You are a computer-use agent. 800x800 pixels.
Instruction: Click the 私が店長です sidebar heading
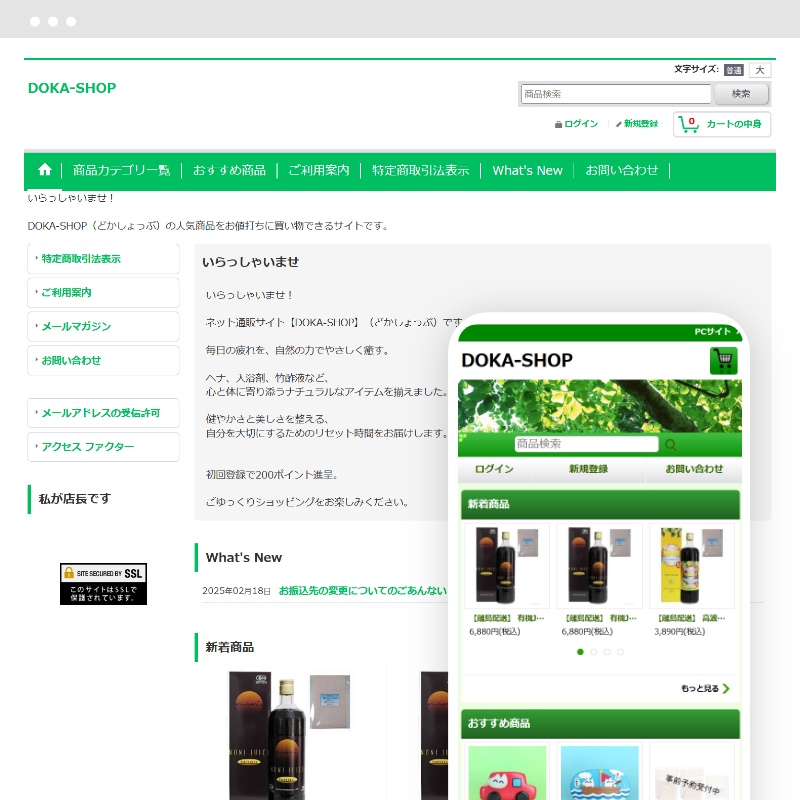[x=75, y=498]
